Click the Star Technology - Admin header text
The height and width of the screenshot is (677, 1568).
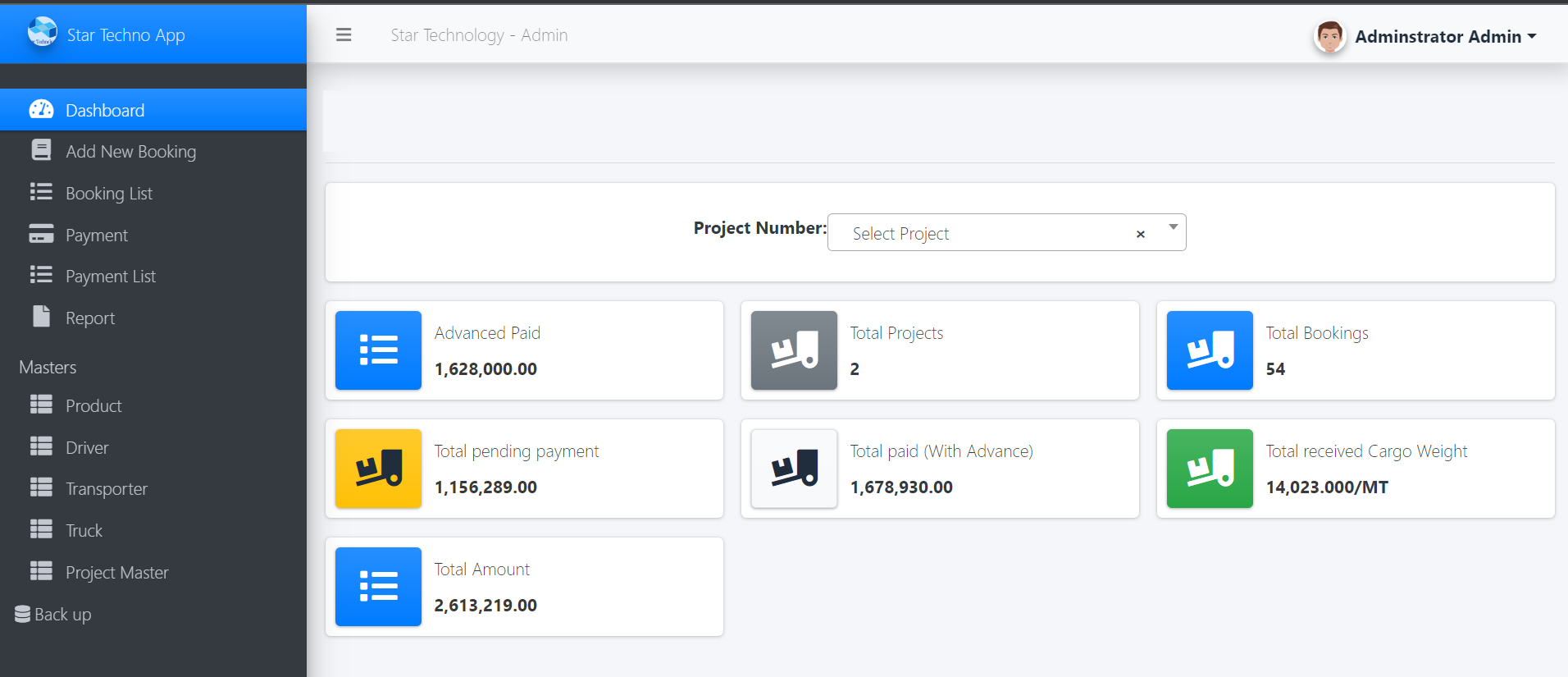(479, 34)
